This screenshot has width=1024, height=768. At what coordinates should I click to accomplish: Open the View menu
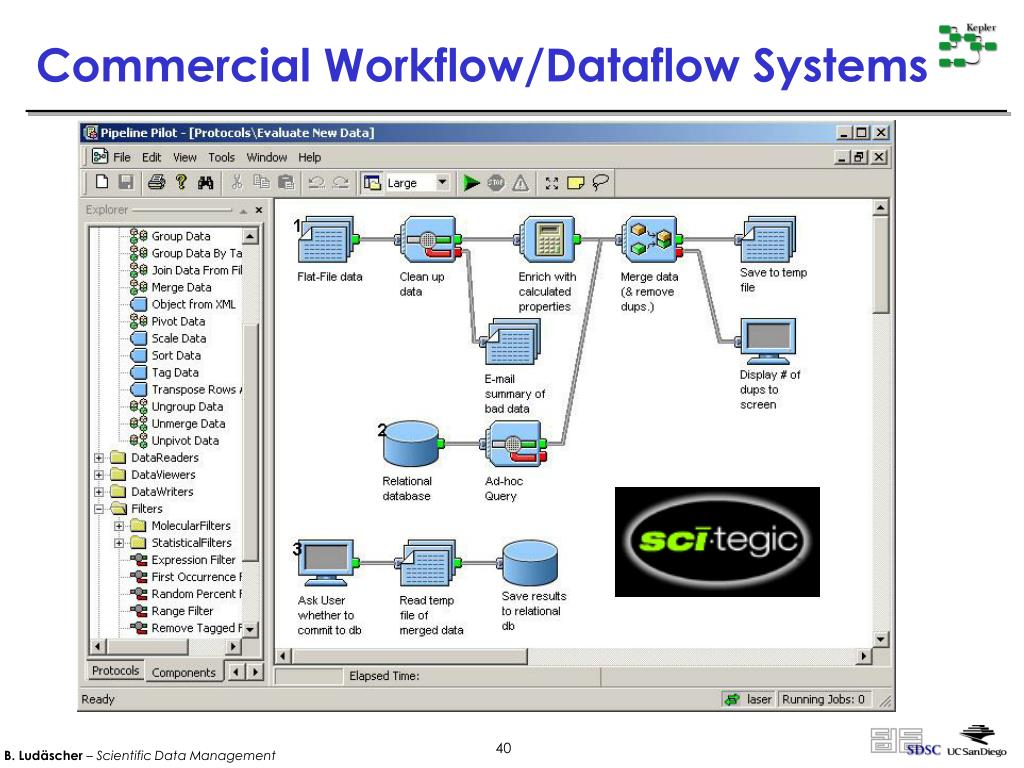tap(185, 157)
